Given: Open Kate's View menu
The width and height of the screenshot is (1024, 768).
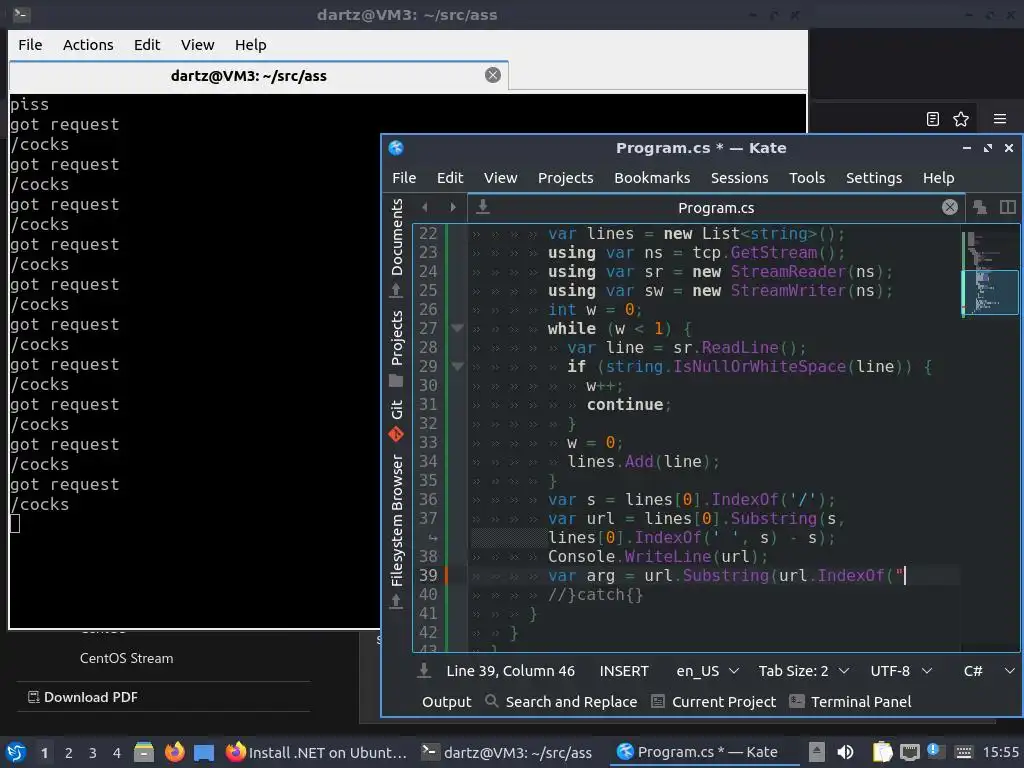Looking at the screenshot, I should point(500,178).
